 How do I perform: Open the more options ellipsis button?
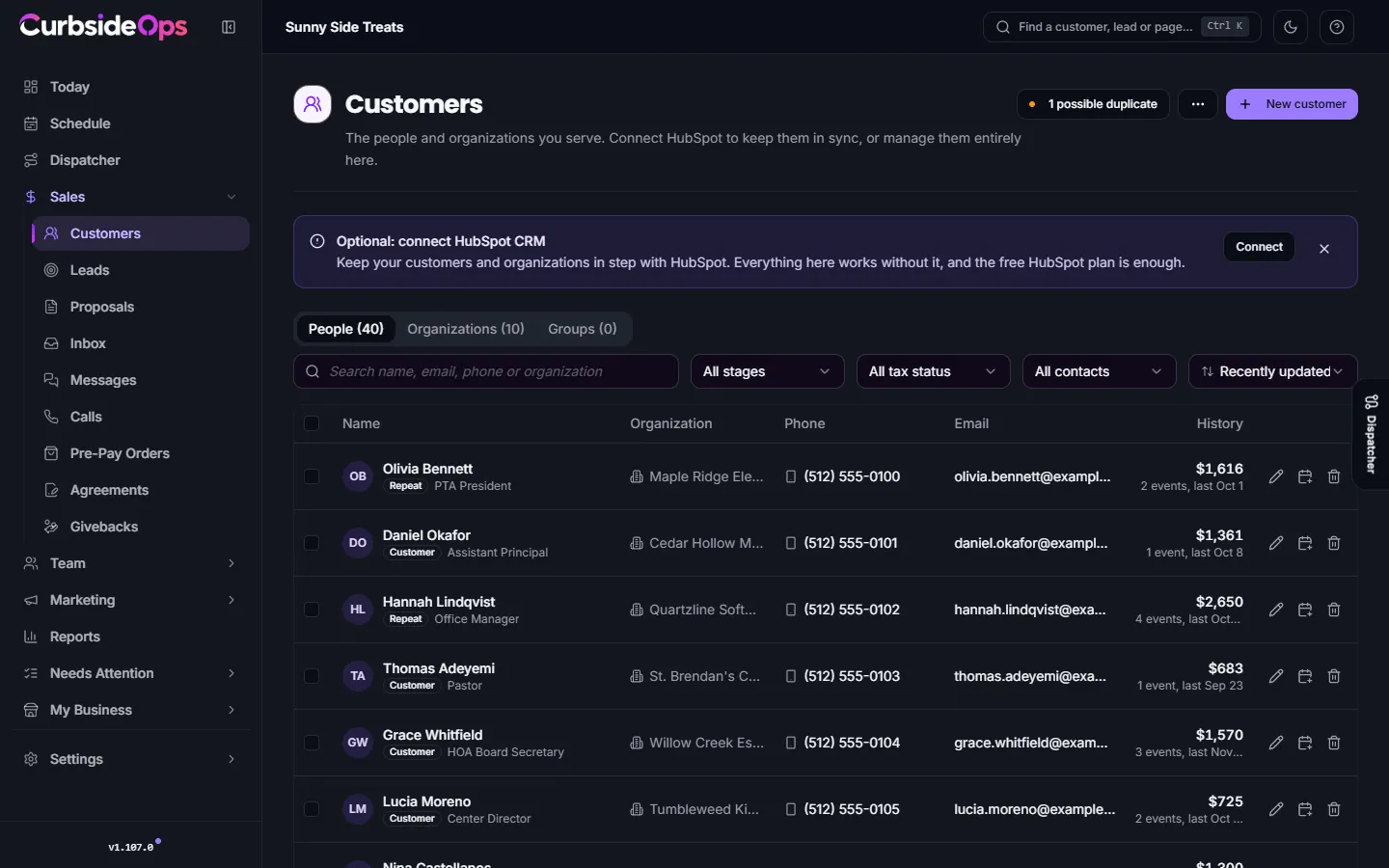(x=1198, y=104)
